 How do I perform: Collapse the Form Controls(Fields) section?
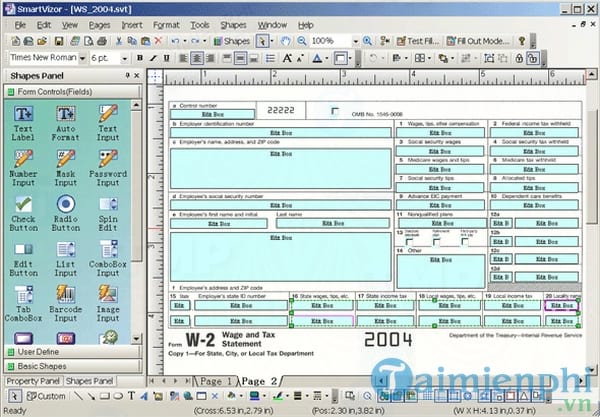(73, 92)
